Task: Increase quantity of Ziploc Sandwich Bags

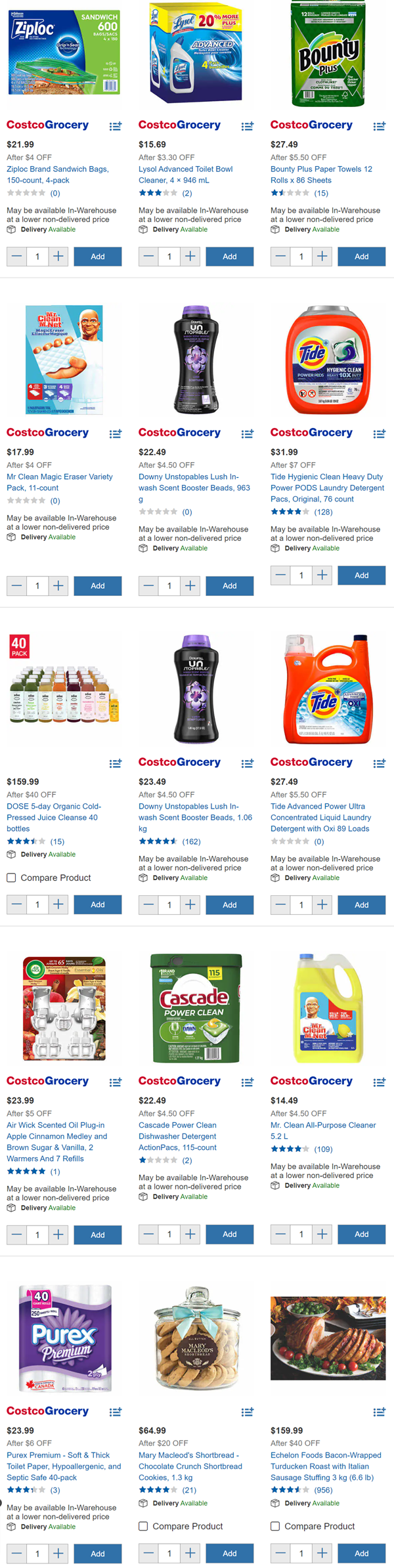Action: 58,257
